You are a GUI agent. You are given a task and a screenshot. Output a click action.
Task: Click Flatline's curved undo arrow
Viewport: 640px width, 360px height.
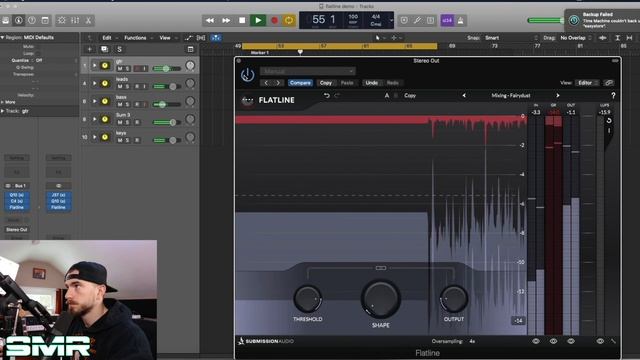pyautogui.click(x=327, y=96)
